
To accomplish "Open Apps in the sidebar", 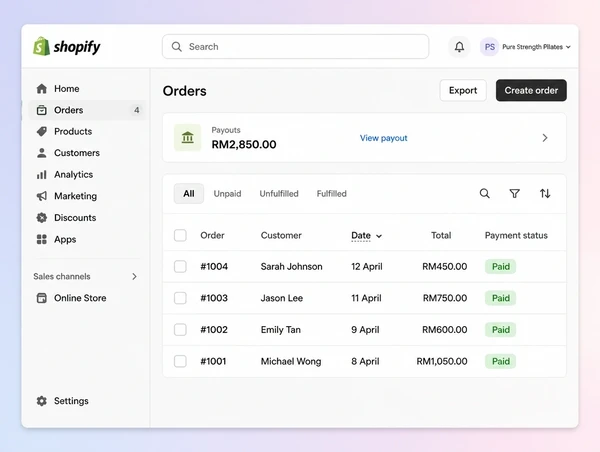I will click(88, 239).
